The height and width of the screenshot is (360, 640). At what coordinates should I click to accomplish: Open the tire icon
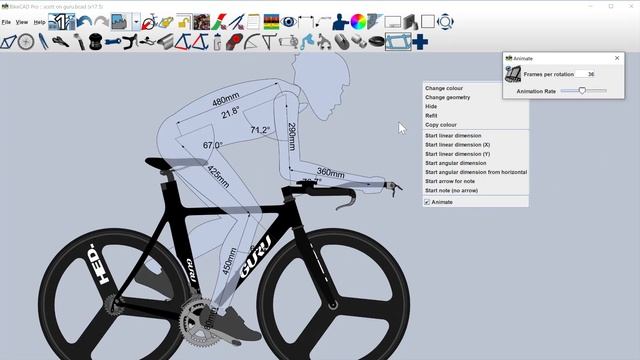376,42
